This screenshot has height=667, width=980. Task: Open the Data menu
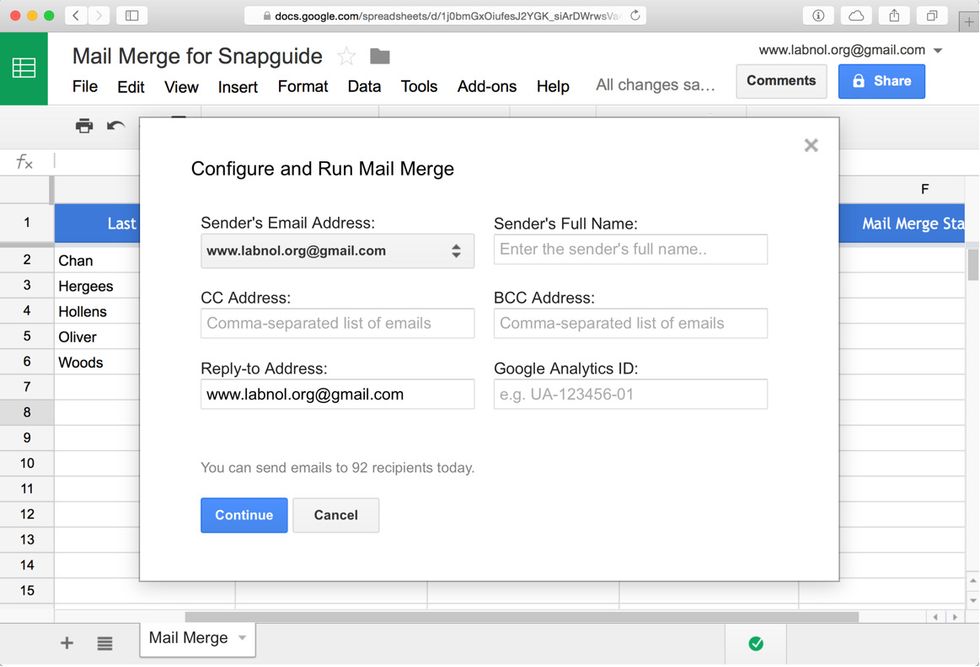point(364,87)
